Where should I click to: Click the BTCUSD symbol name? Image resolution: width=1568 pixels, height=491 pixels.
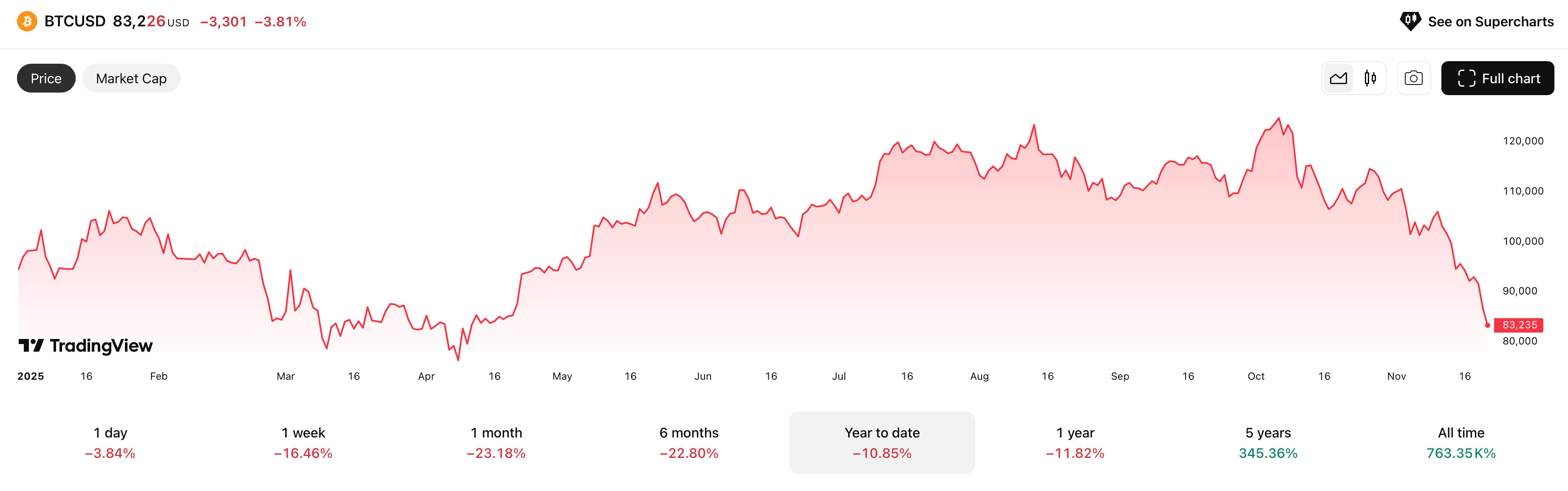coord(75,21)
